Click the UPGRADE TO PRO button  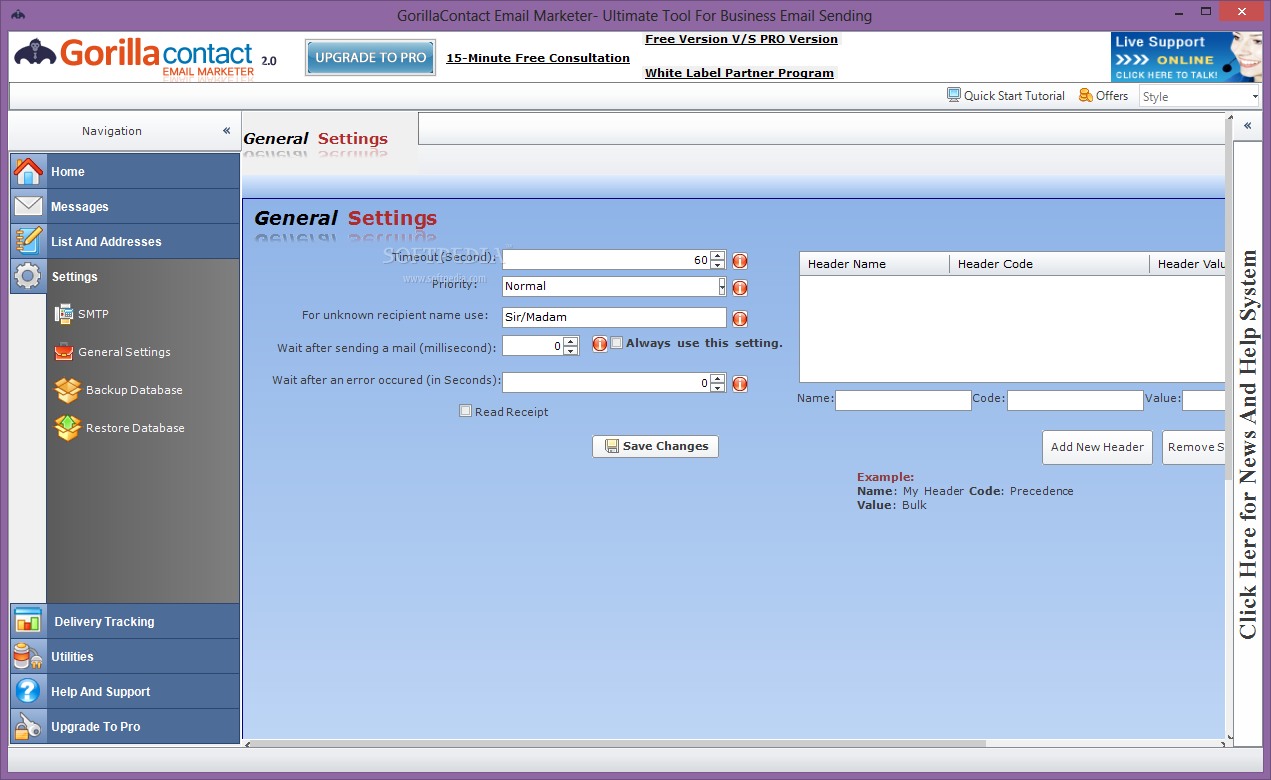coord(371,58)
